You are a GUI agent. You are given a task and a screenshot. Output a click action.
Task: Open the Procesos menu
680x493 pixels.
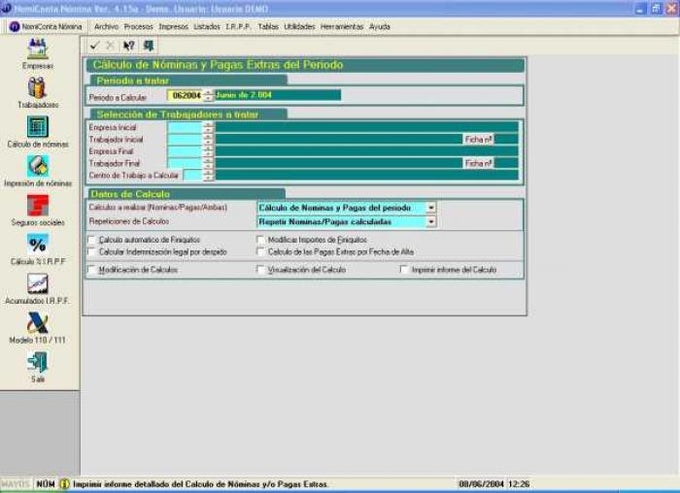[138, 27]
